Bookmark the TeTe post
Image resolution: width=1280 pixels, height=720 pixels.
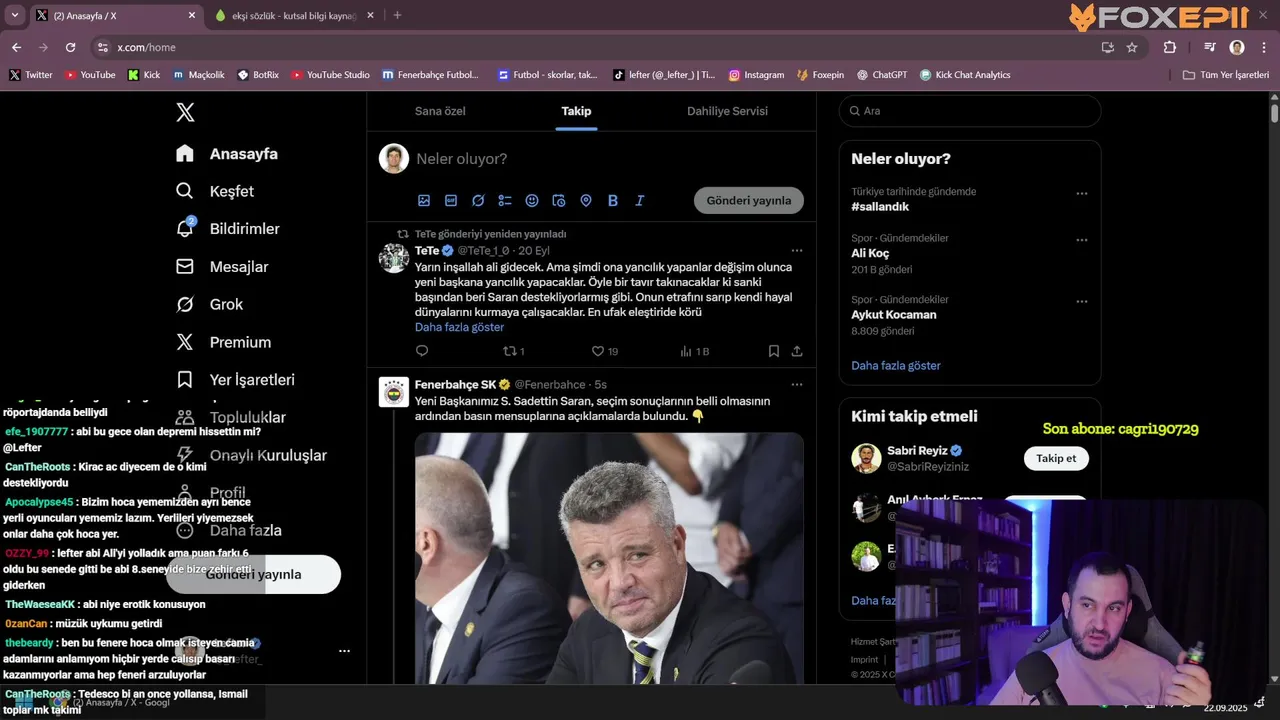[774, 351]
